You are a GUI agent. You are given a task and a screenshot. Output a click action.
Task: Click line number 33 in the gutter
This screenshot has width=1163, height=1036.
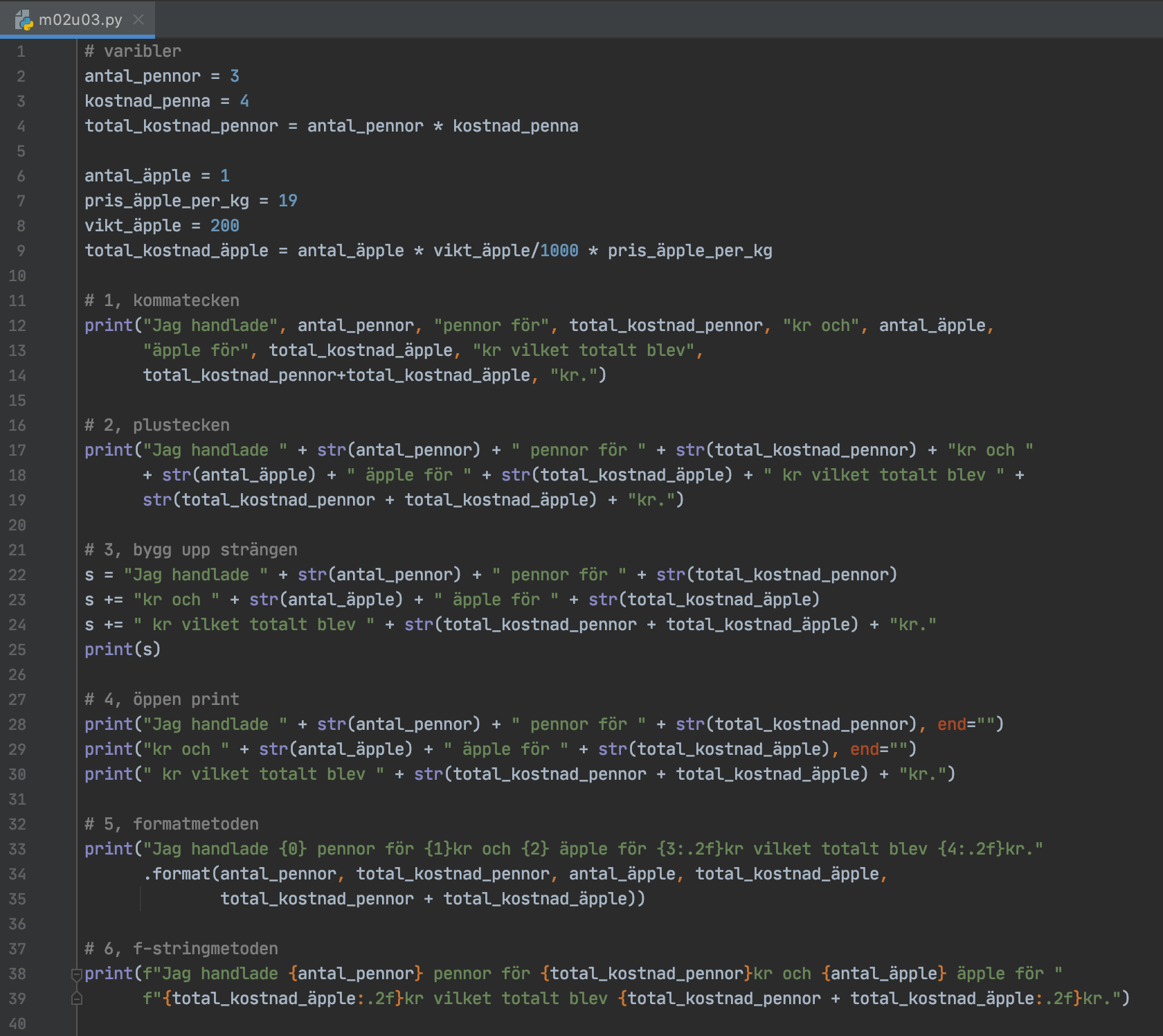(x=17, y=849)
